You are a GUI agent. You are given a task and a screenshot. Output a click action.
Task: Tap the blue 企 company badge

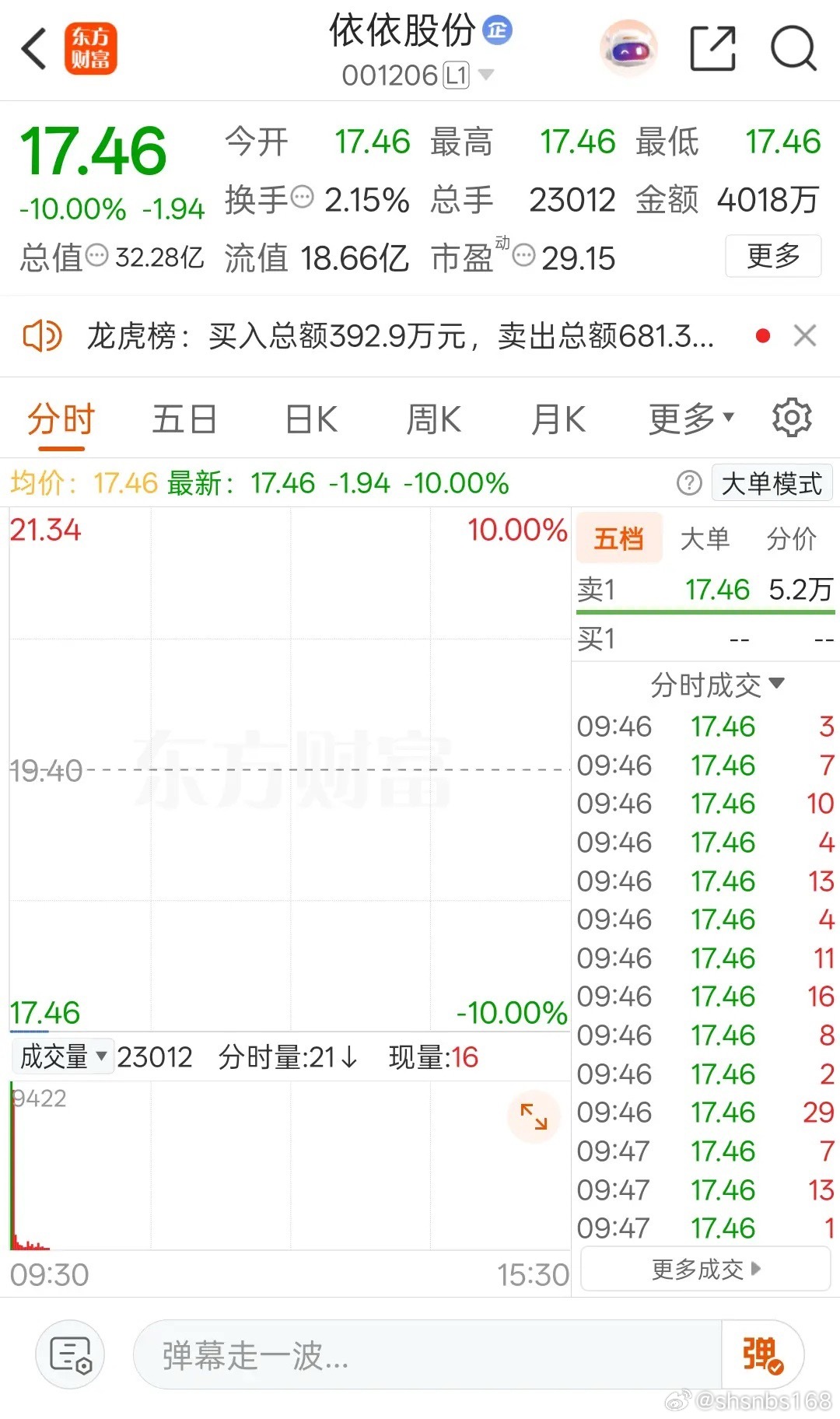click(498, 30)
